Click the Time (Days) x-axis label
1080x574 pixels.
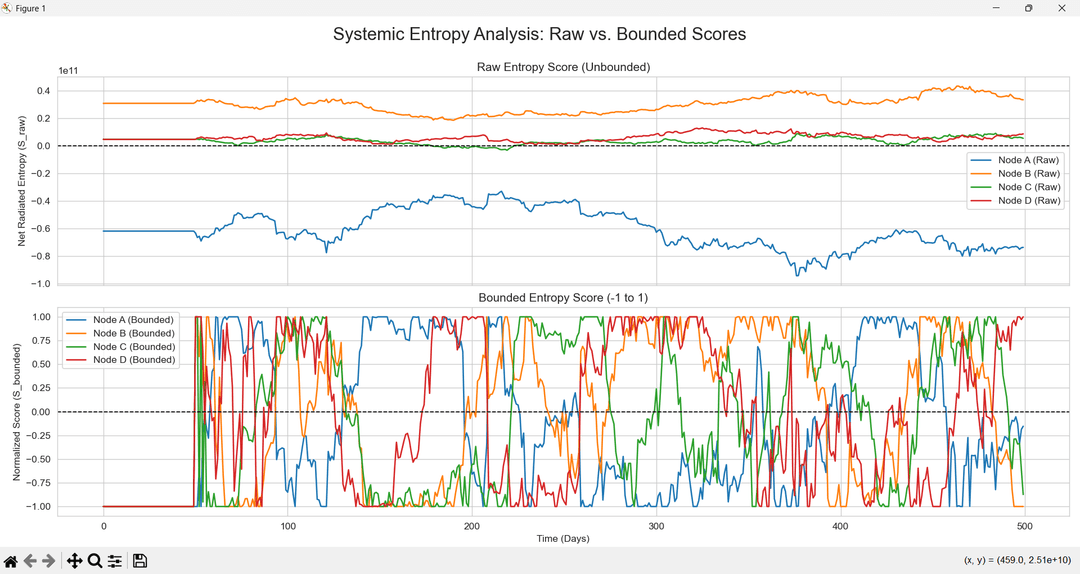point(563,539)
